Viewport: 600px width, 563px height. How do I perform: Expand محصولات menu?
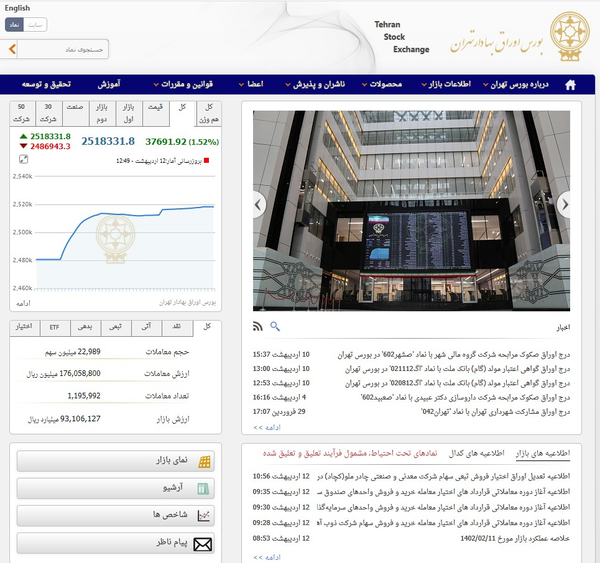pos(382,84)
